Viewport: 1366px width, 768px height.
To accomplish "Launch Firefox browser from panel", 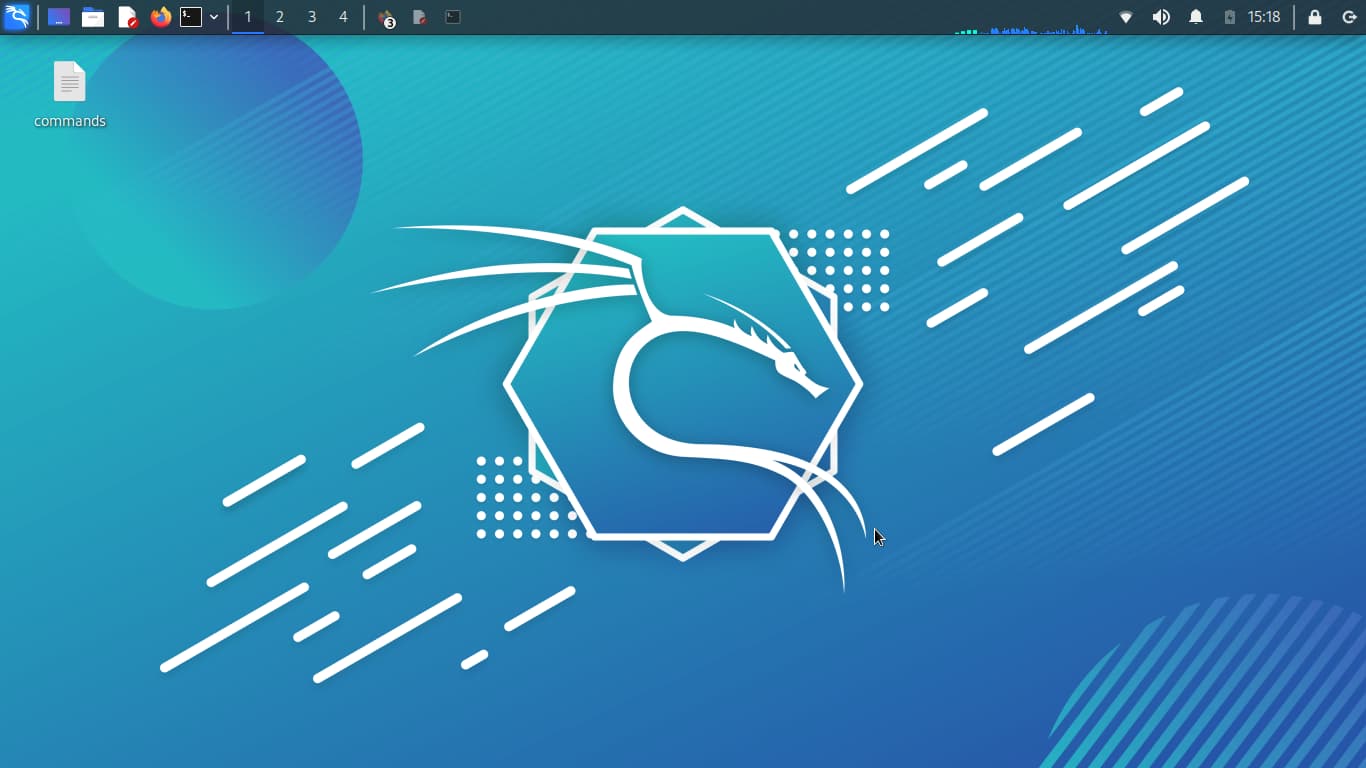I will pos(160,17).
